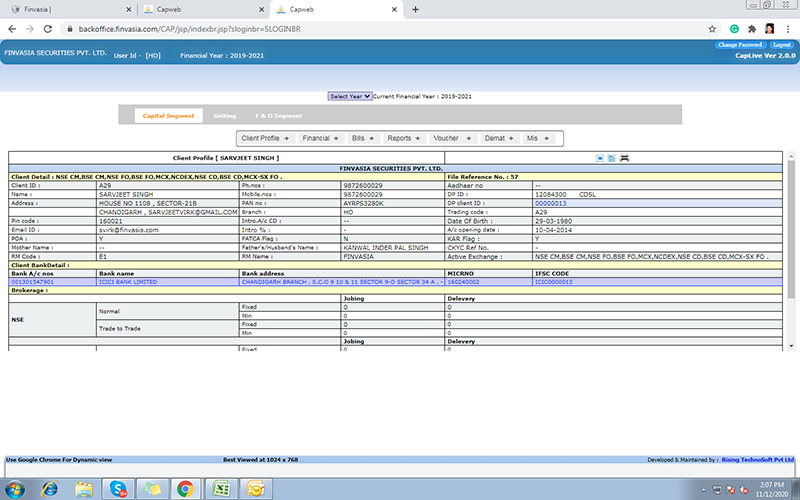The image size is (800, 500).
Task: Open File Explorer from taskbar
Action: point(84,489)
